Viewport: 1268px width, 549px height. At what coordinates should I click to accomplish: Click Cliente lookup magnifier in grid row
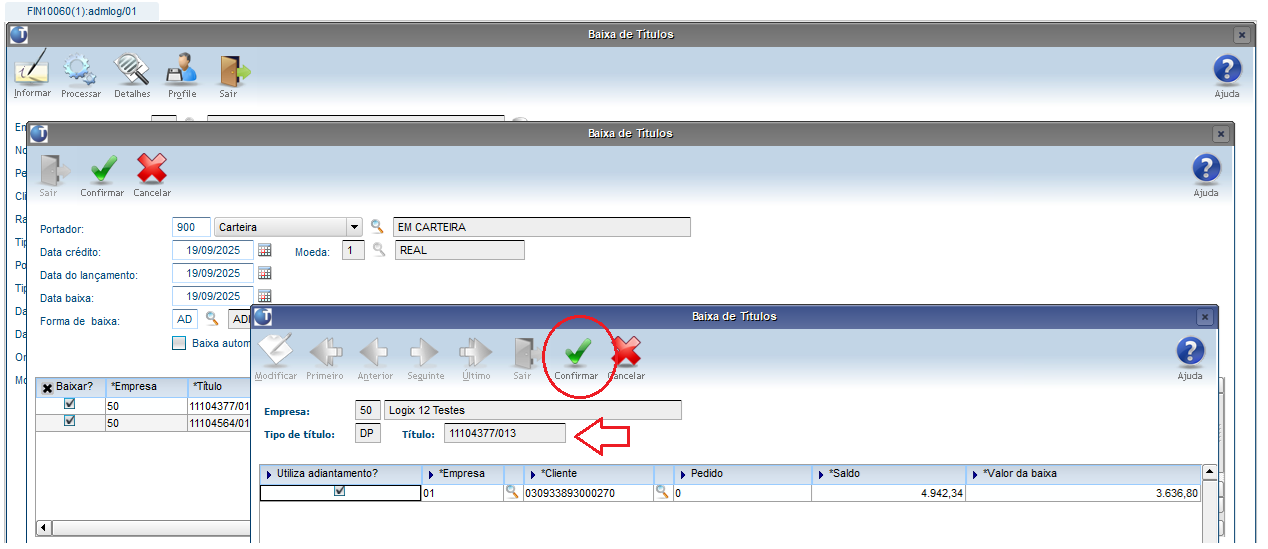click(x=662, y=492)
